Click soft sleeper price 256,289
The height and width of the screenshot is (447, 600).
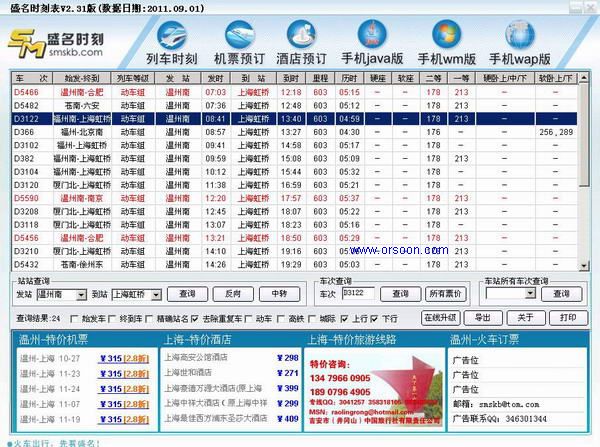point(556,132)
